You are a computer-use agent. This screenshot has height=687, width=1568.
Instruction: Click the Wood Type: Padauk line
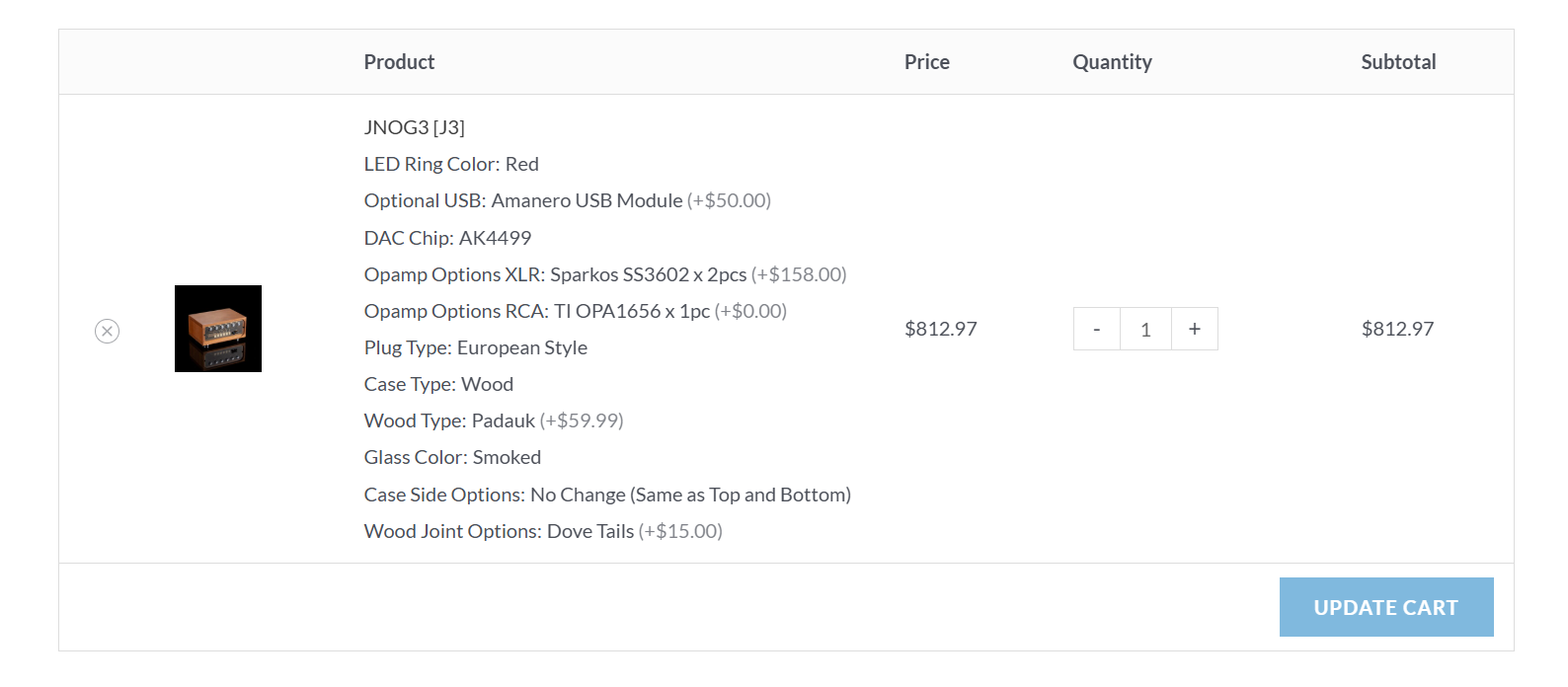(493, 420)
